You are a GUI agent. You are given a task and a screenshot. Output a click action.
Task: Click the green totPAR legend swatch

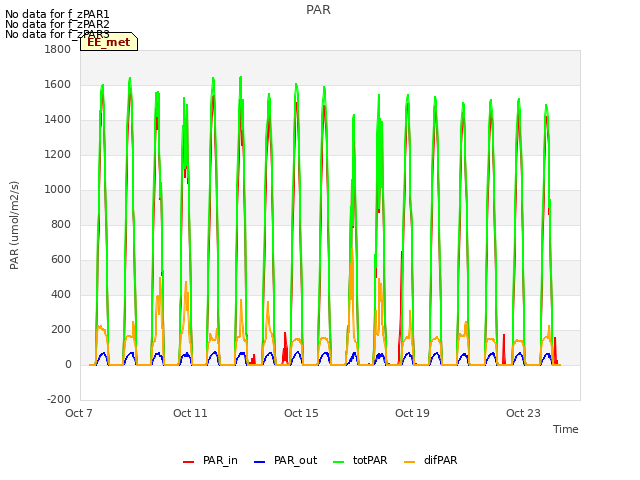coord(339,462)
